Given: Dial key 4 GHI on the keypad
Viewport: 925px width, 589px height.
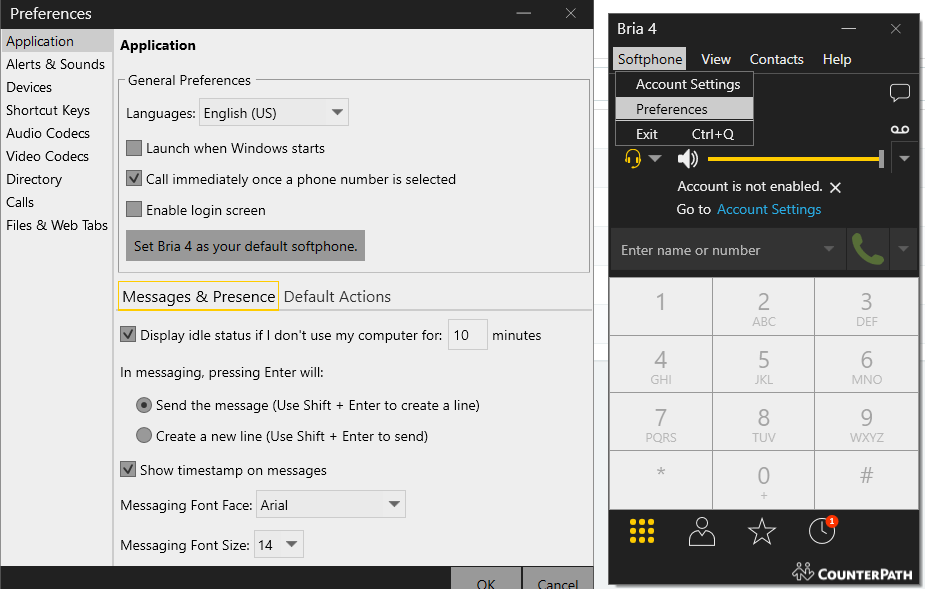Looking at the screenshot, I should 661,364.
